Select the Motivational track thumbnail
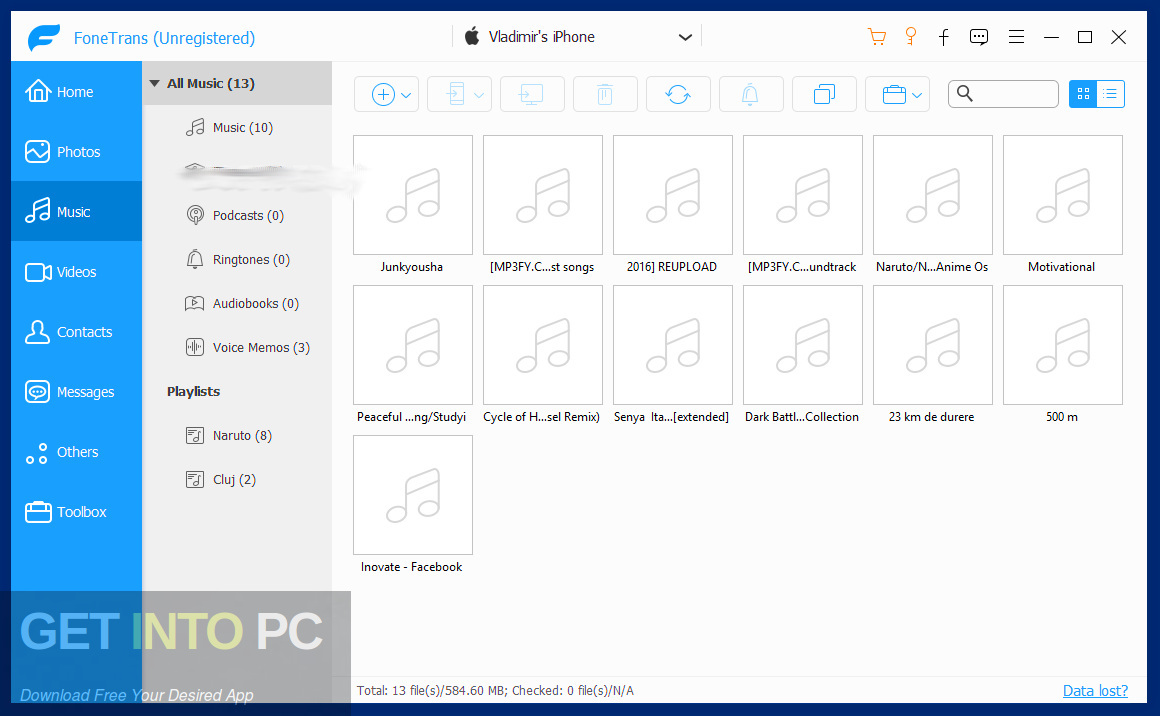The height and width of the screenshot is (716, 1160). 1062,195
